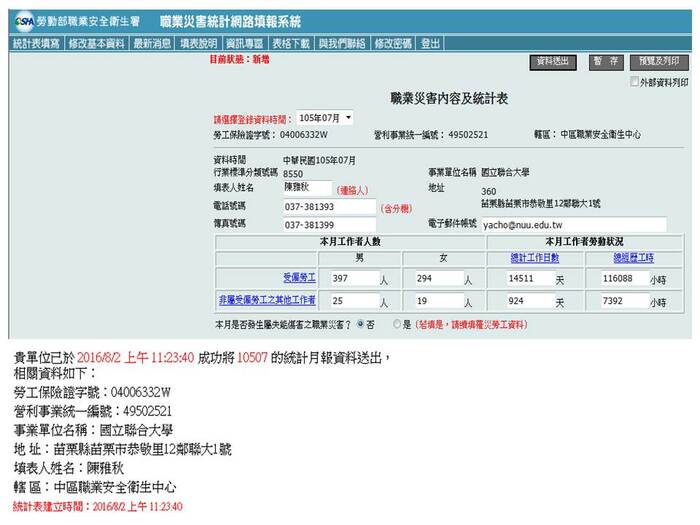Click the 非屬受僱勞工之其他工作者 link
The width and height of the screenshot is (700, 525).
pyautogui.click(x=267, y=300)
